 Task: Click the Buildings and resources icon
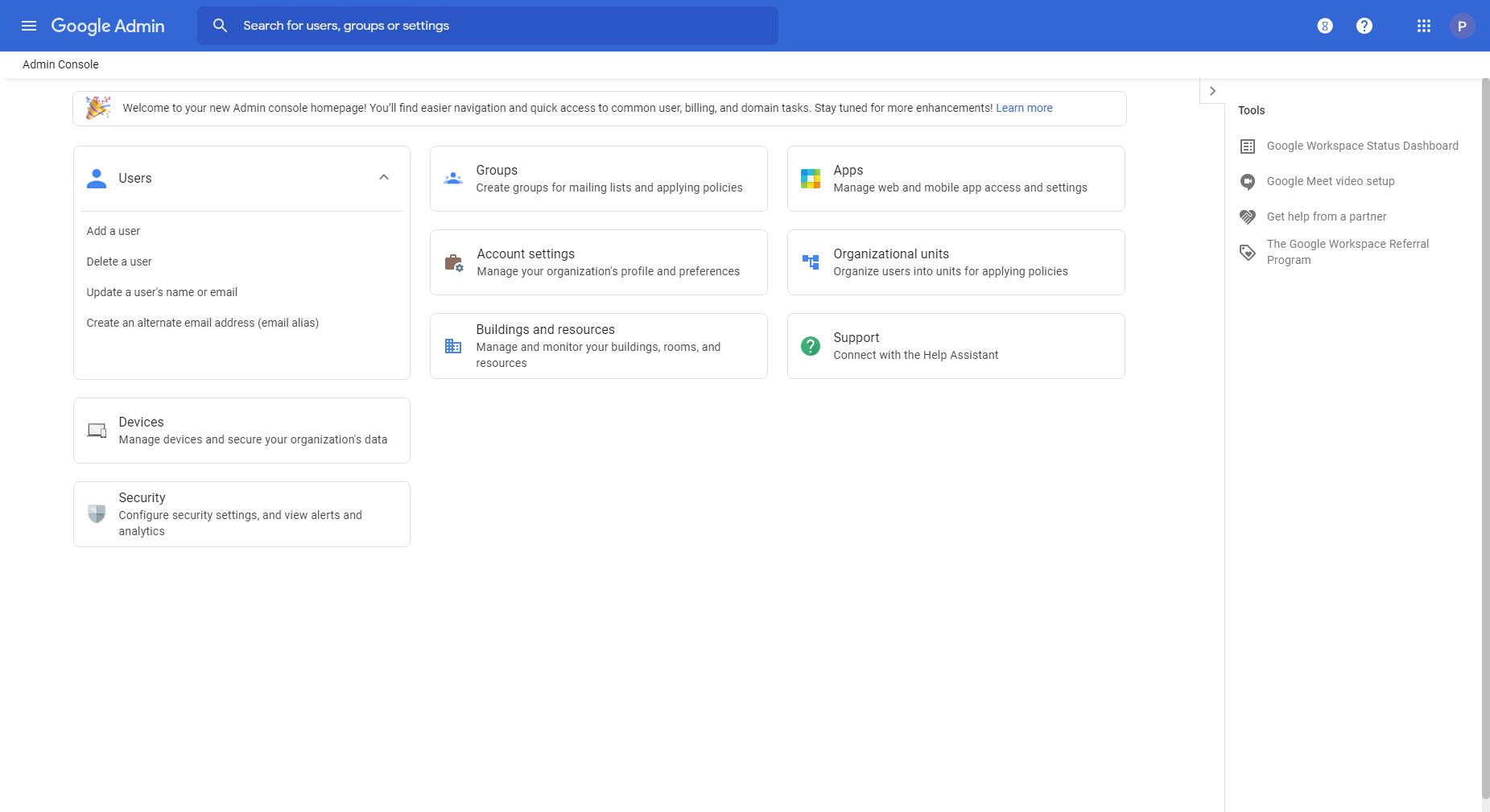coord(453,346)
